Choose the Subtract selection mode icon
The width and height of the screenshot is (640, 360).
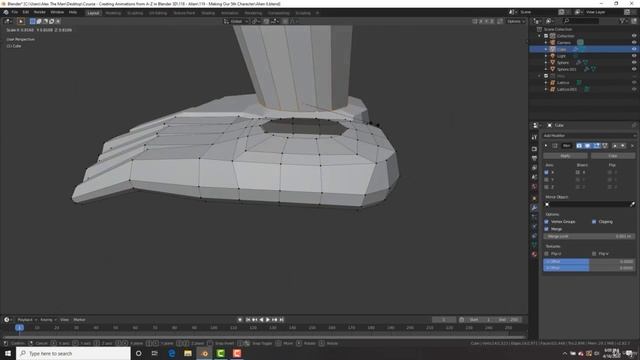pyautogui.click(x=45, y=21)
